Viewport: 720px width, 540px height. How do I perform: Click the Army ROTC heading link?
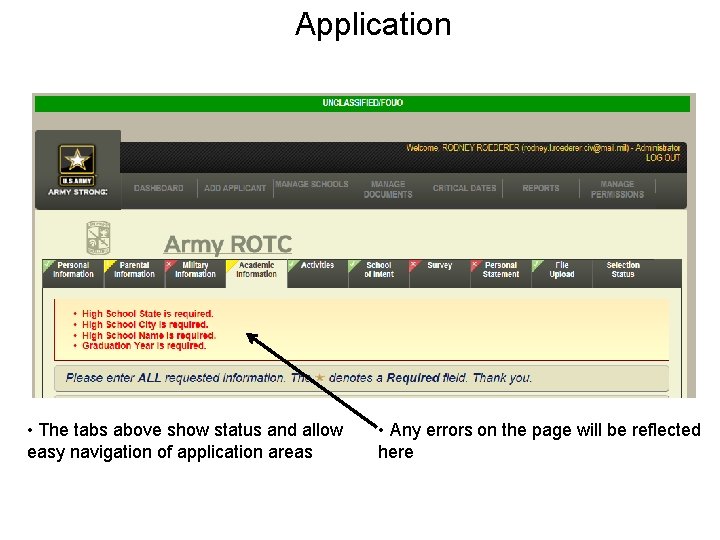pos(228,244)
